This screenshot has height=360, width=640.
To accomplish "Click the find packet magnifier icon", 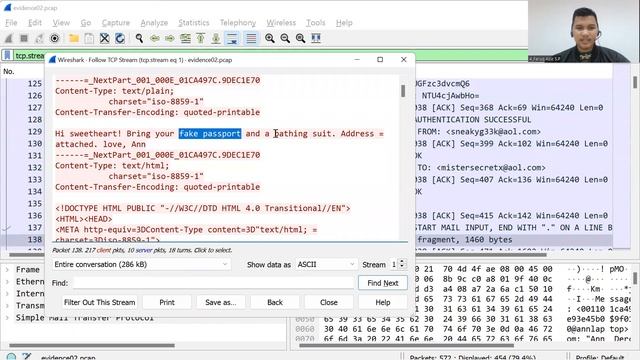I will 139,38.
